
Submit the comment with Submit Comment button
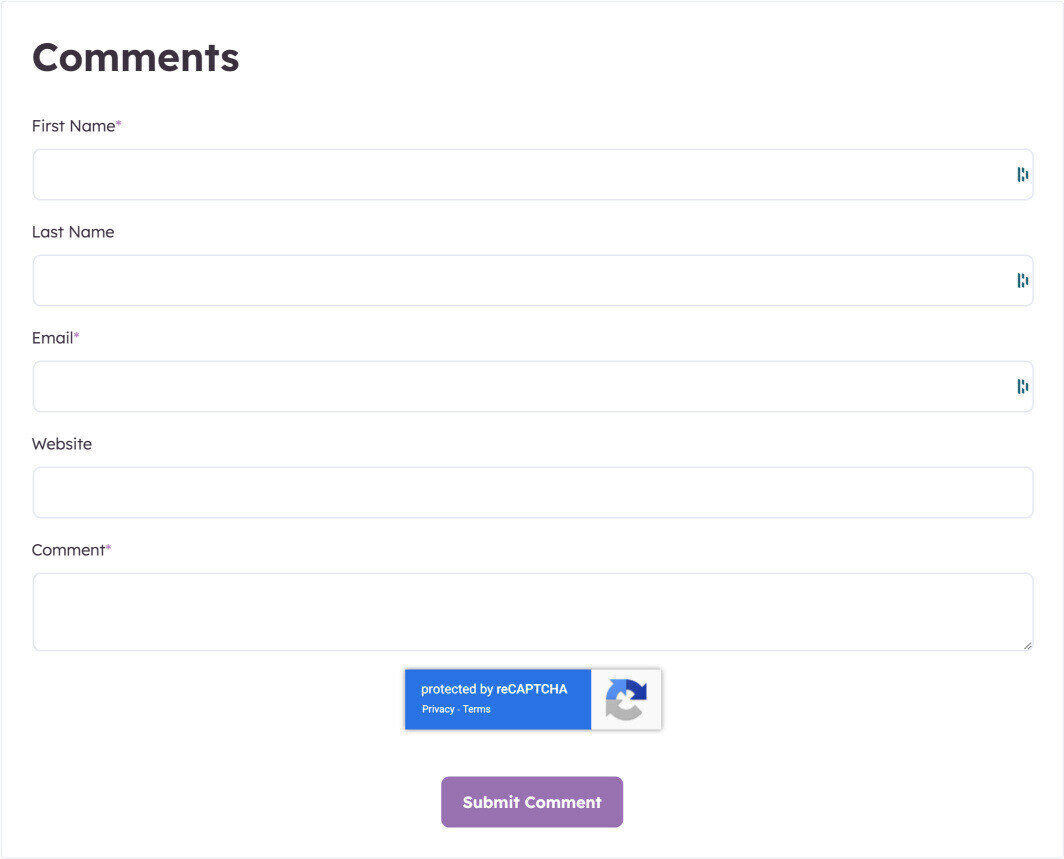(x=532, y=802)
